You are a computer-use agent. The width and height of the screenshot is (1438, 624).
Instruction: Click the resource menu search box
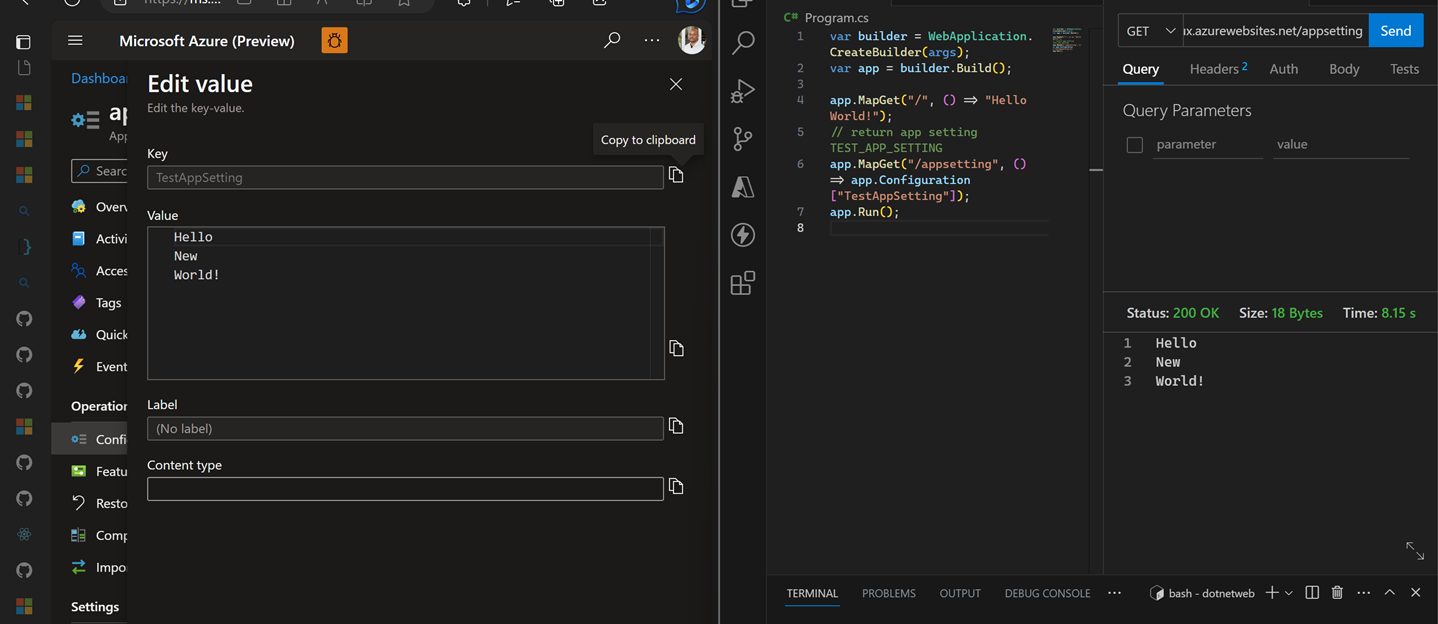coord(99,171)
